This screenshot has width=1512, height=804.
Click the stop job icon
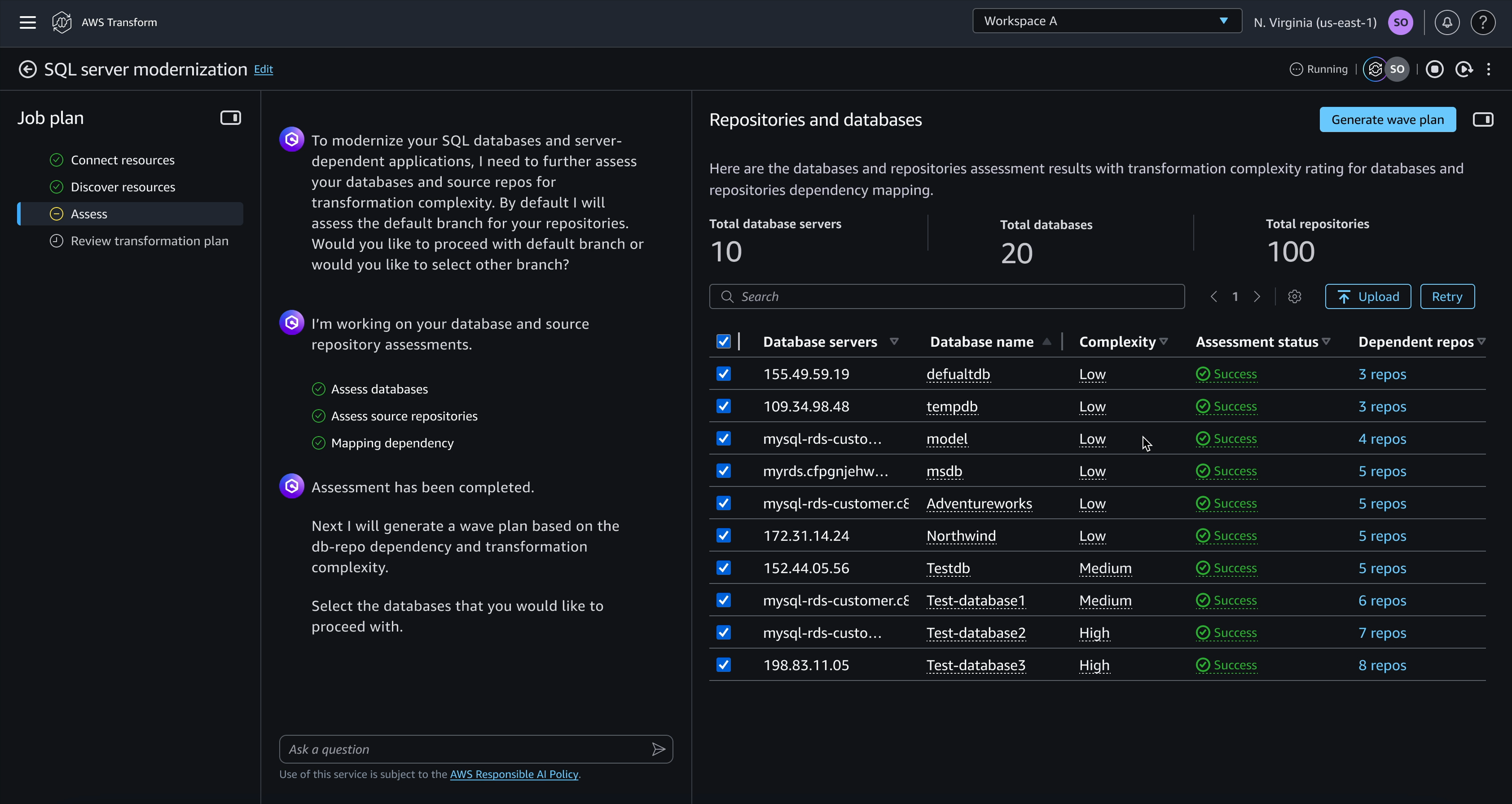[1434, 69]
